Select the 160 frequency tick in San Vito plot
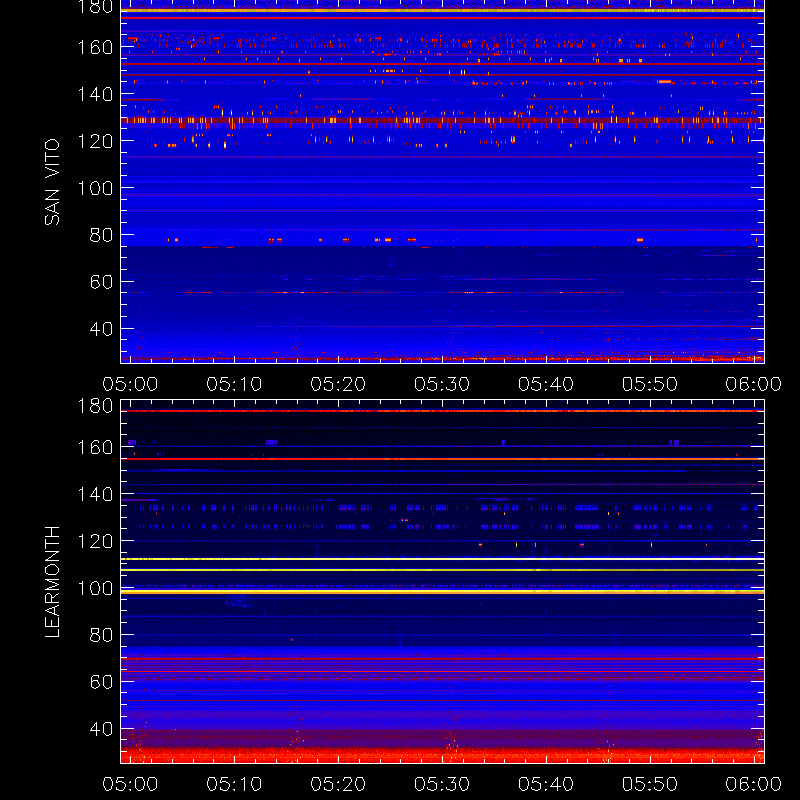The height and width of the screenshot is (800, 800). pos(95,47)
